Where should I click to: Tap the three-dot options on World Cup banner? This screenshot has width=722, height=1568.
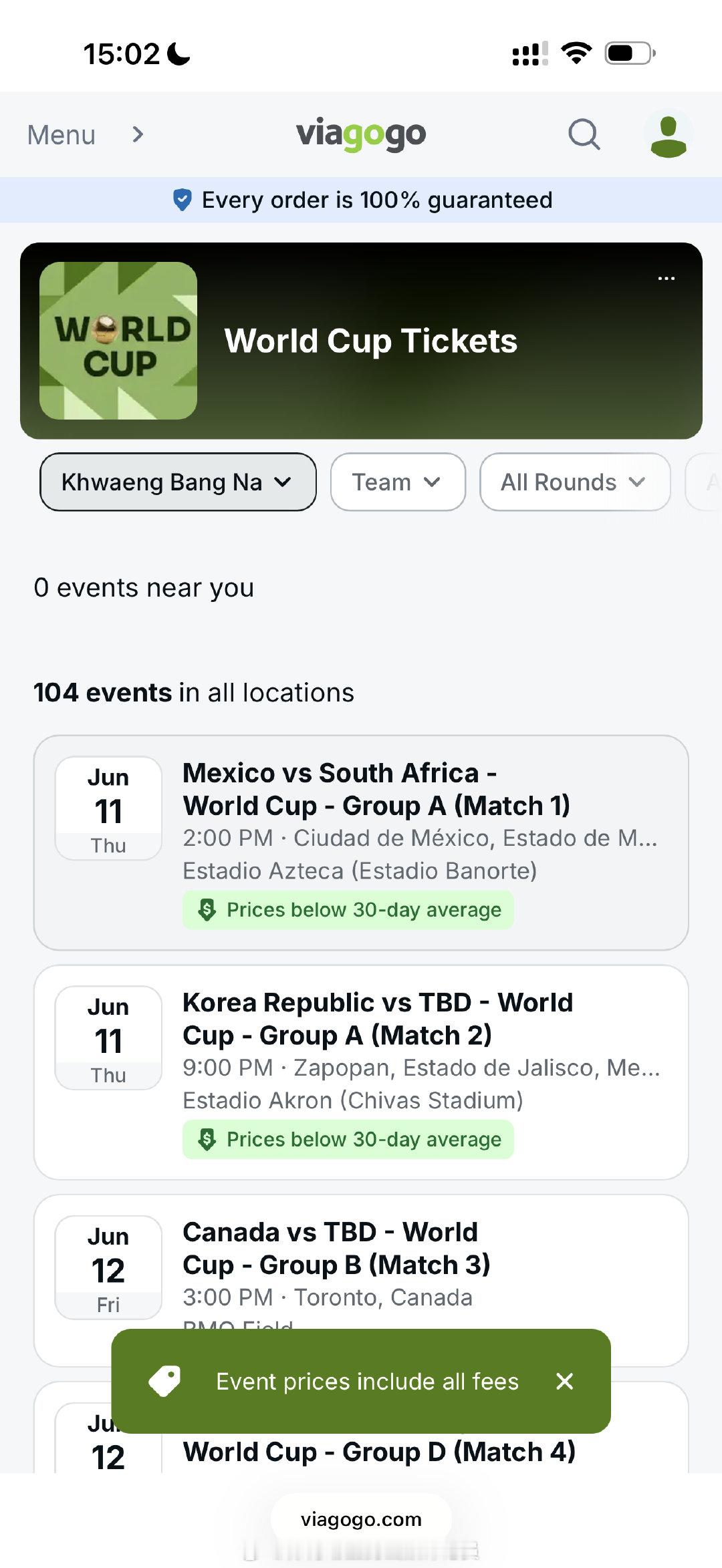point(666,278)
